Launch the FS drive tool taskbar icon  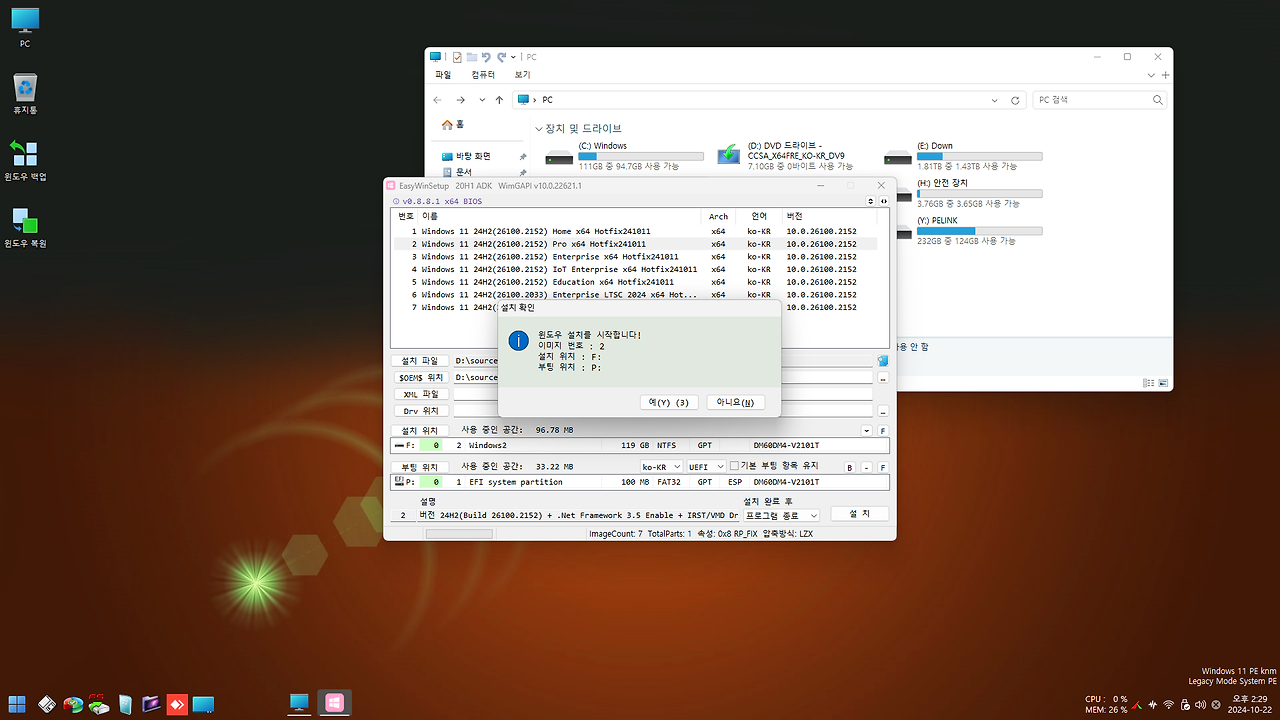click(x=98, y=704)
